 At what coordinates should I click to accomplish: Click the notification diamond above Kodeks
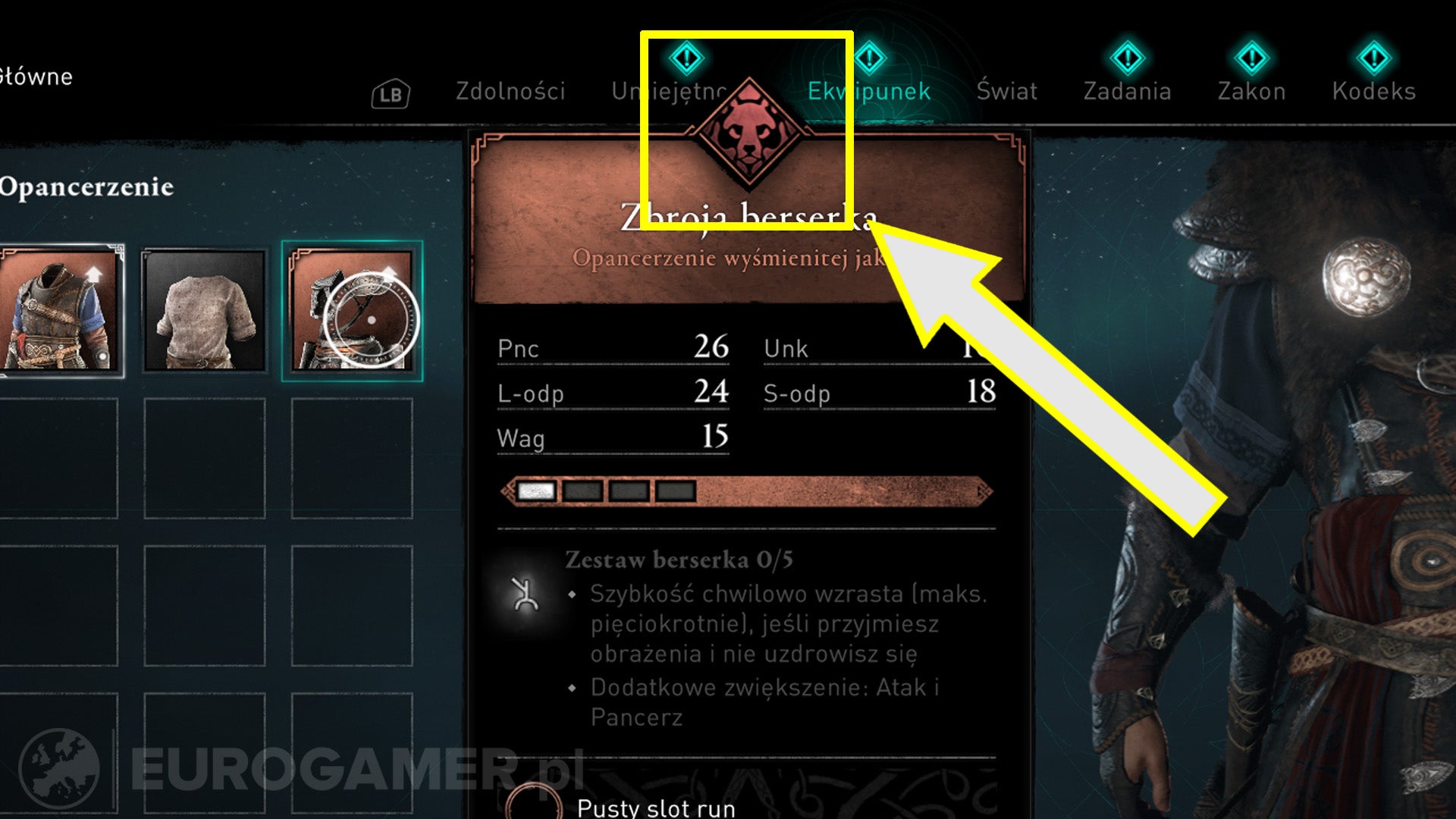coord(1373,58)
